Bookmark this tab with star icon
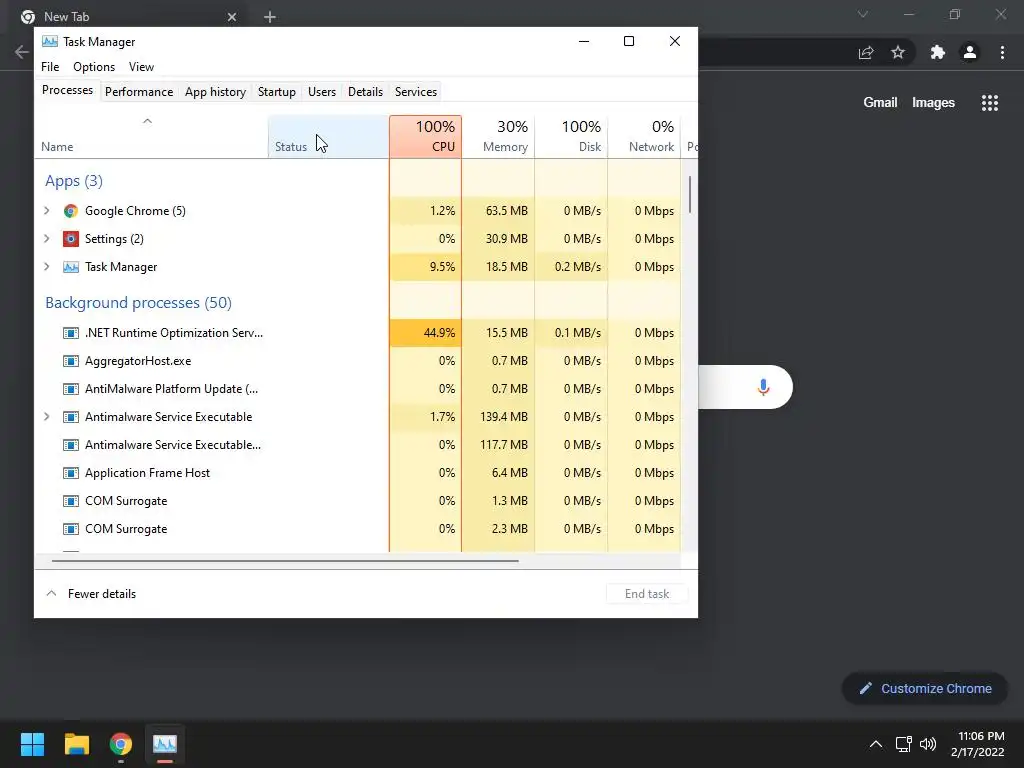This screenshot has width=1024, height=768. point(898,52)
